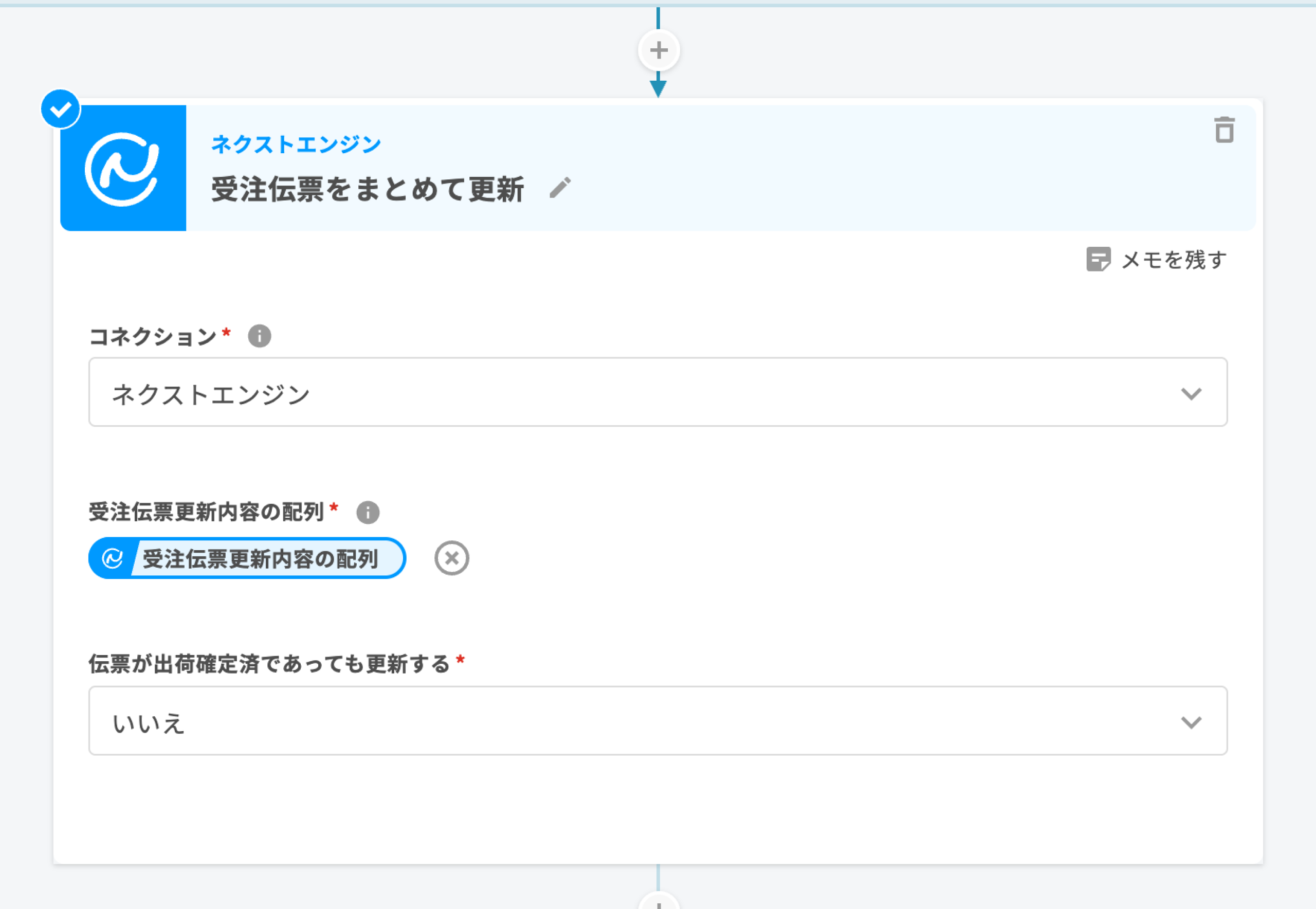Click the partial plus button below the card
1316x909 pixels.
[659, 902]
